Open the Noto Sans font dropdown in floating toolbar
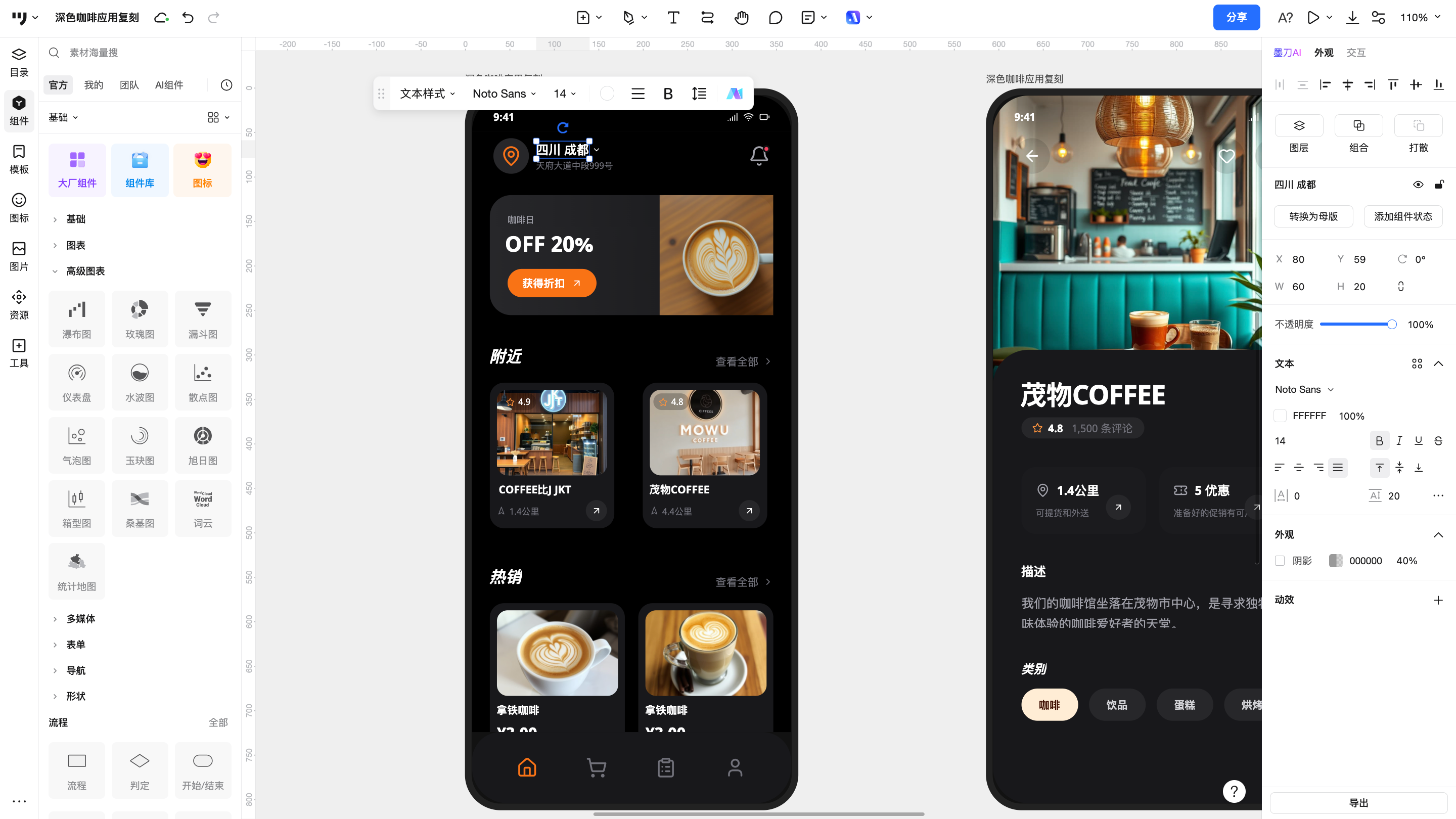The width and height of the screenshot is (1456, 819). [504, 94]
